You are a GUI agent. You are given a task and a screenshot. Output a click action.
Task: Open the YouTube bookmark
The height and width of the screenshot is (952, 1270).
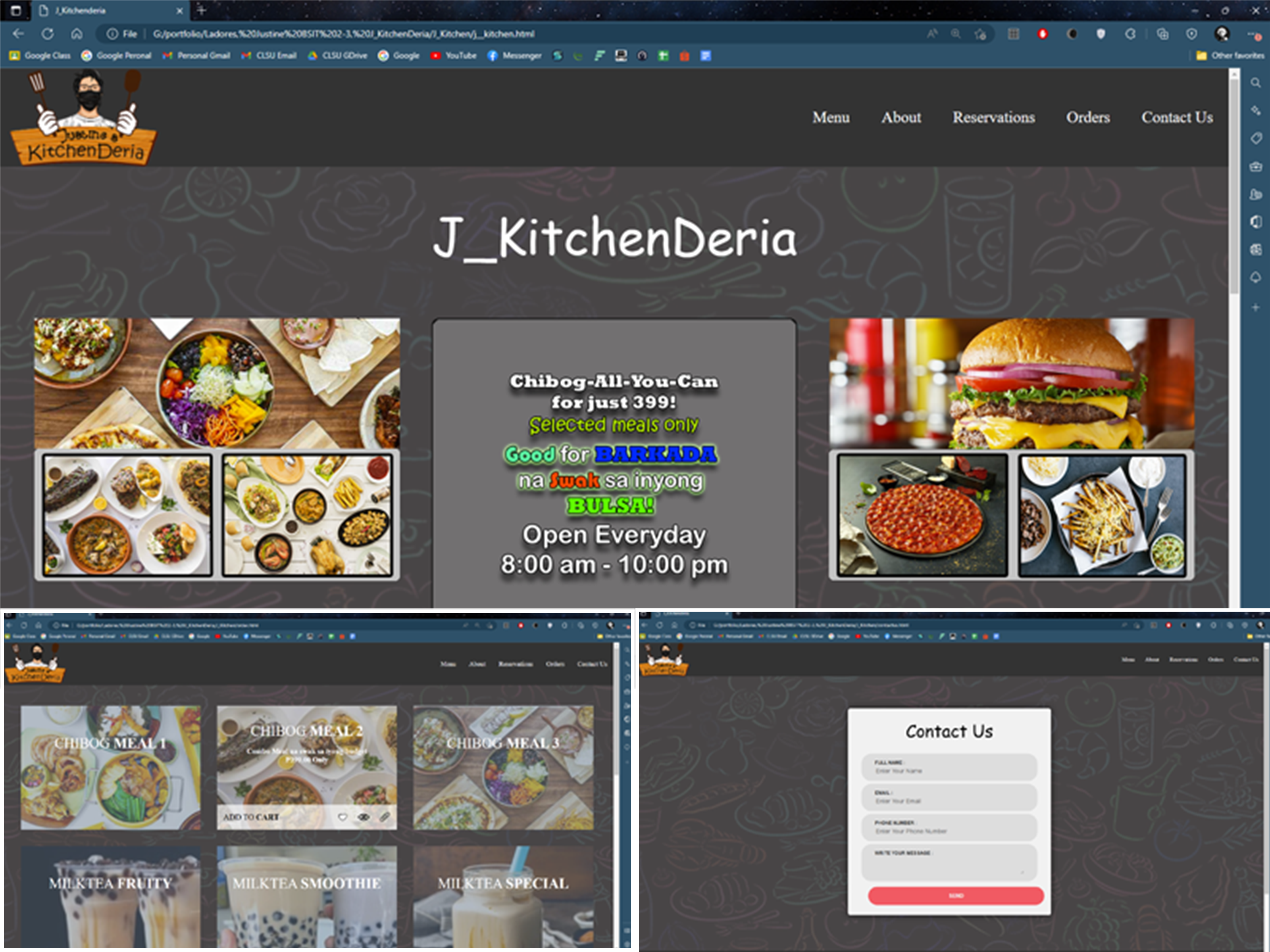click(x=454, y=56)
